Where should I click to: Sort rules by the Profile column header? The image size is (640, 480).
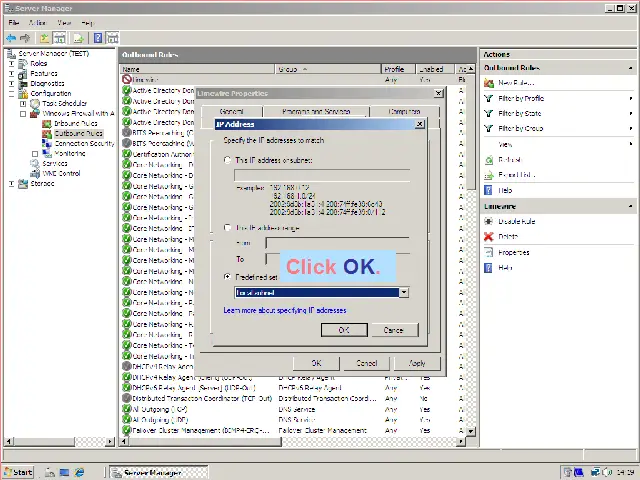tap(398, 69)
